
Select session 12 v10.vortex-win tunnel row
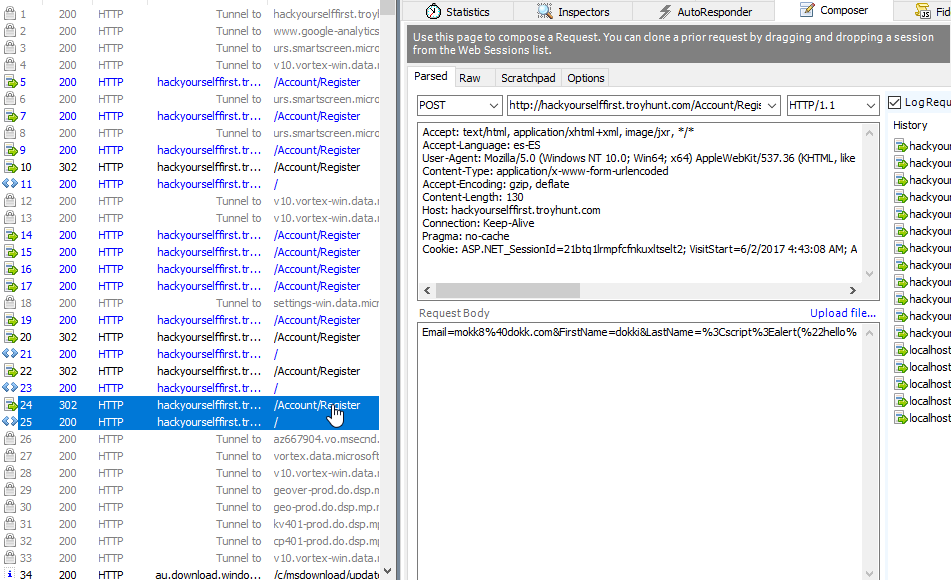[191, 201]
